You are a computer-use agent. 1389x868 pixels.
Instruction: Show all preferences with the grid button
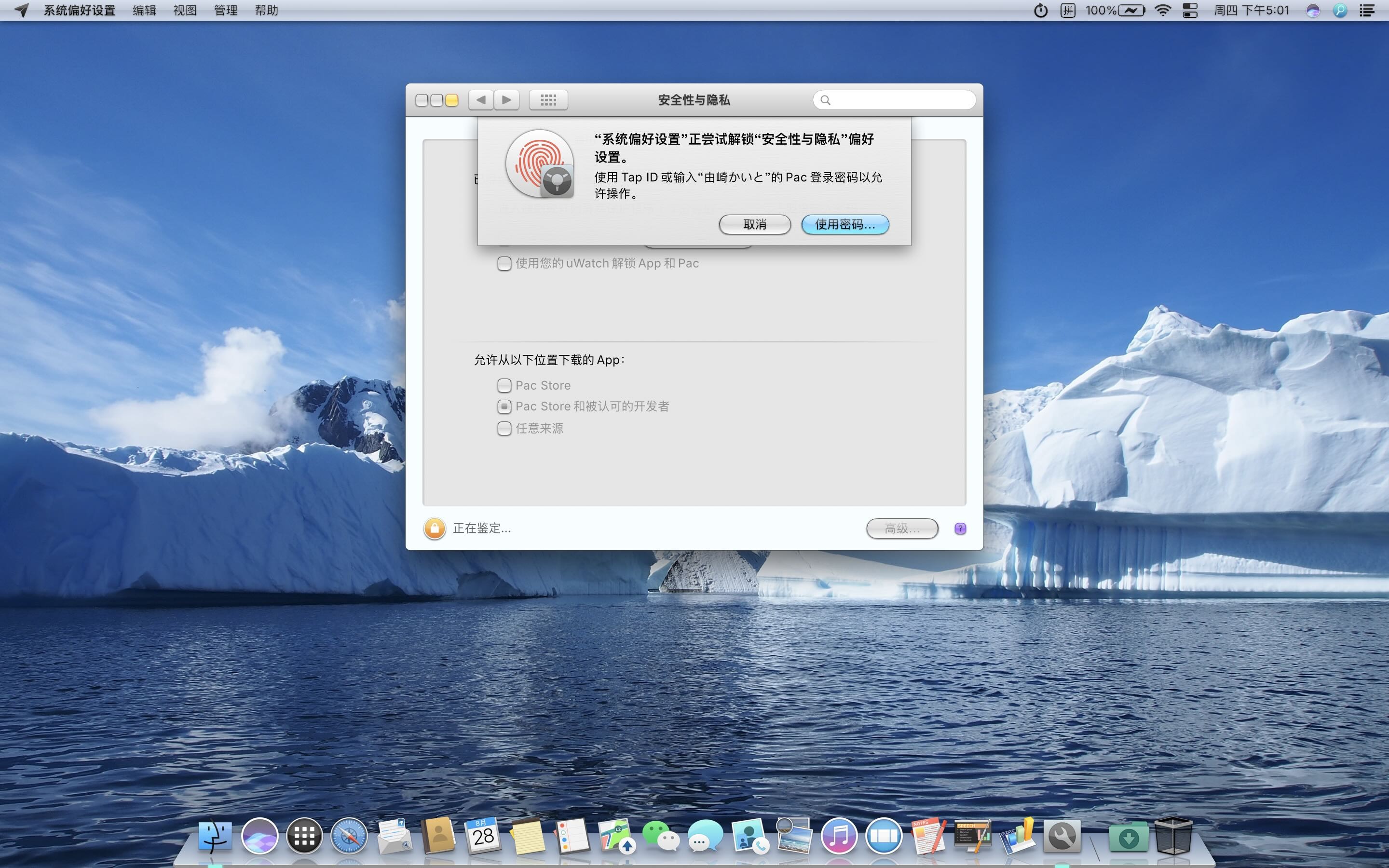tap(548, 100)
